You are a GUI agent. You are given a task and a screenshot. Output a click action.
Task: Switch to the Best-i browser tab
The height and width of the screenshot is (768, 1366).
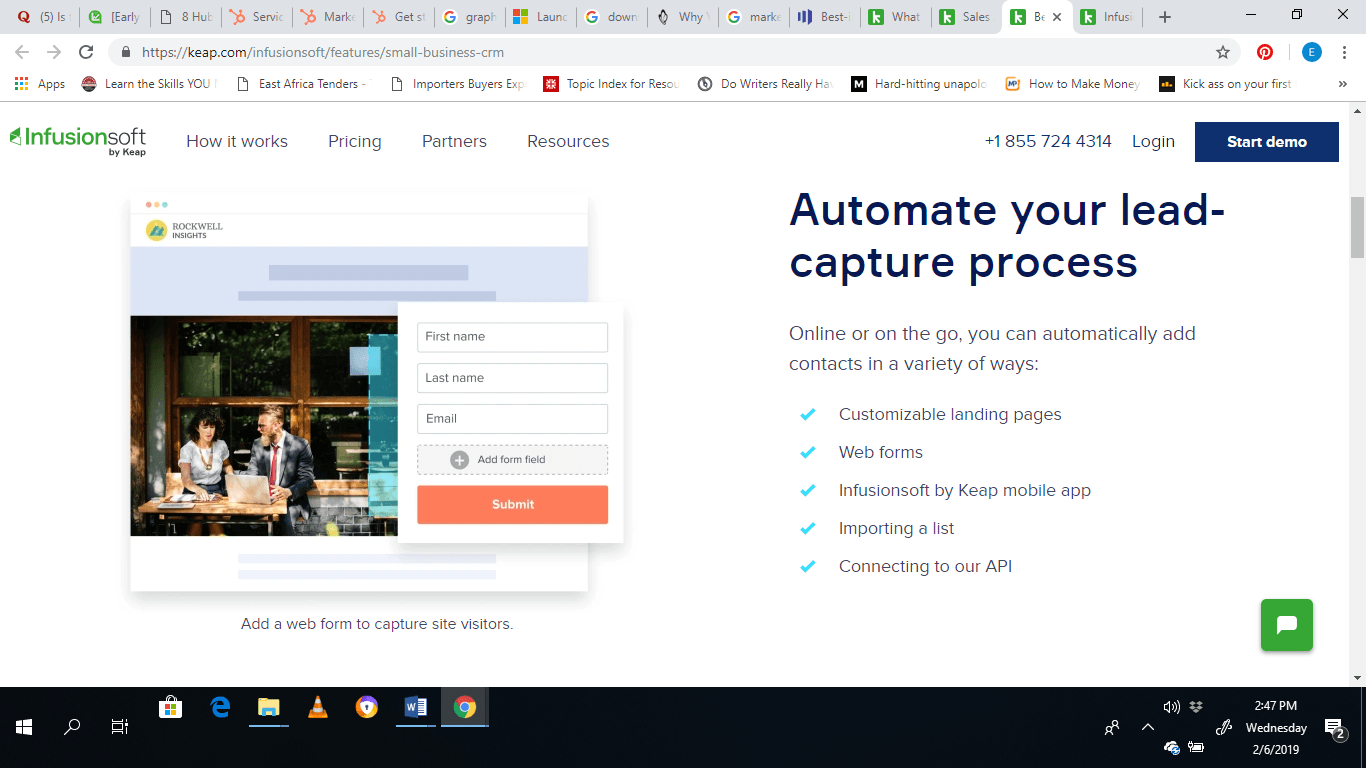[x=825, y=17]
